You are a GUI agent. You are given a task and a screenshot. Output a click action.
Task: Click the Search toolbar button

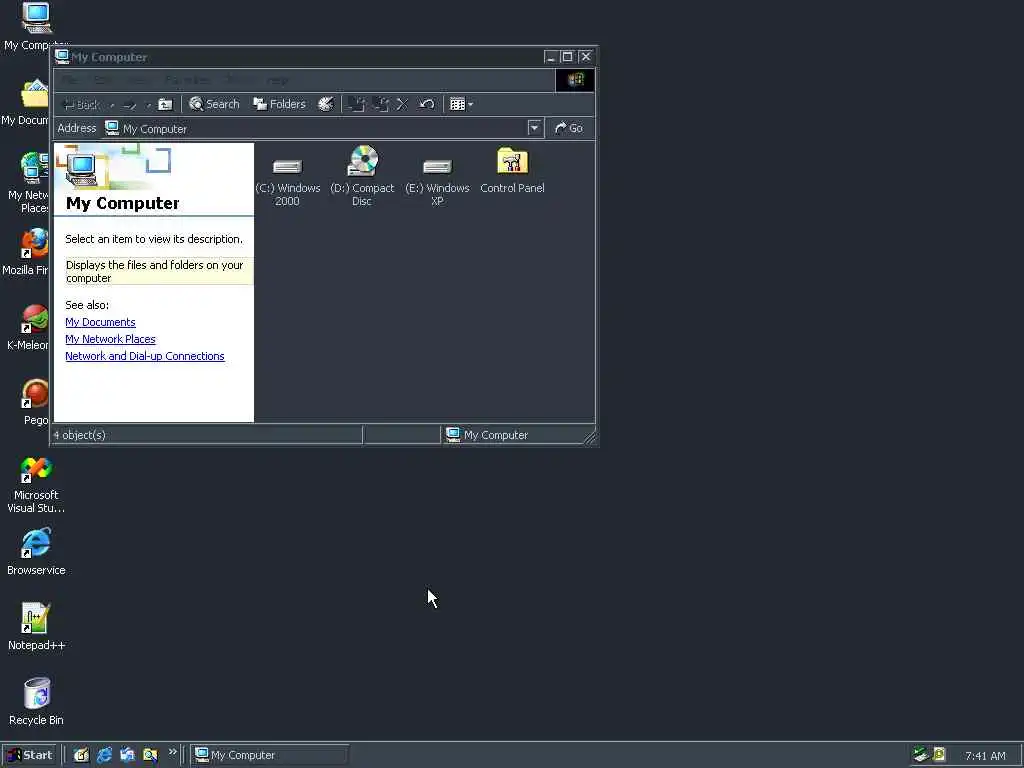(214, 104)
